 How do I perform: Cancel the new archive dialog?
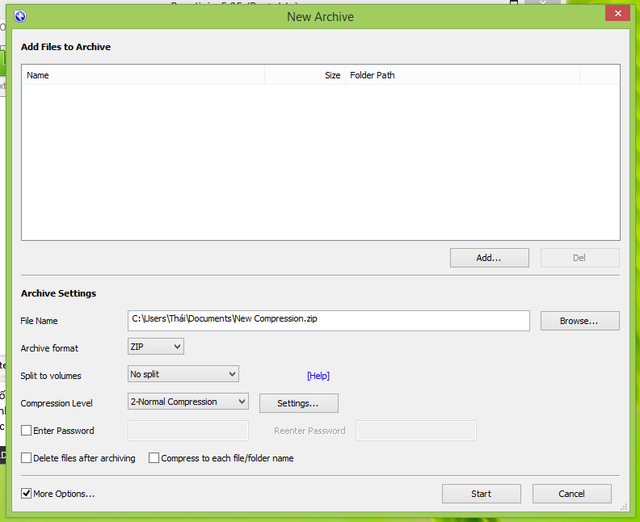pyautogui.click(x=571, y=494)
